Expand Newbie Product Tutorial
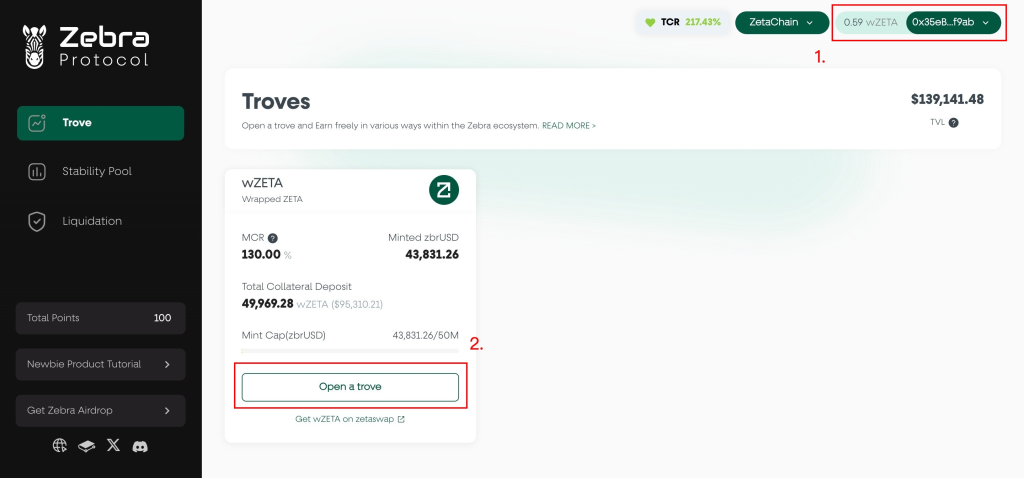This screenshot has height=478, width=1024. 100,364
